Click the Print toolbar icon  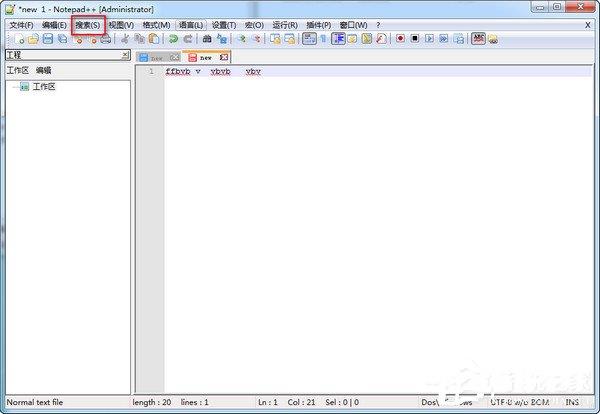tap(105, 39)
